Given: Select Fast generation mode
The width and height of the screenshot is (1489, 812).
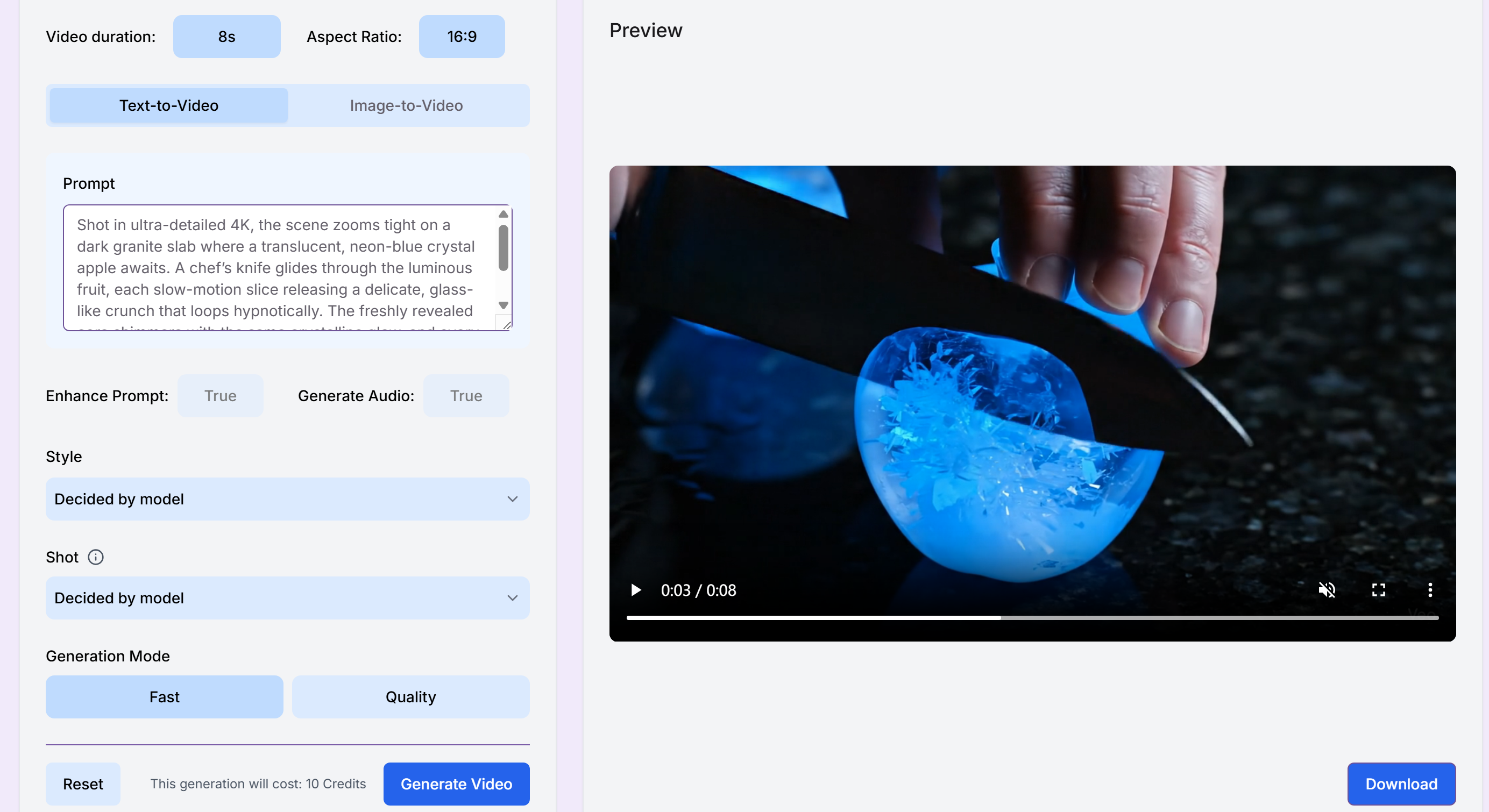Looking at the screenshot, I should tap(164, 697).
